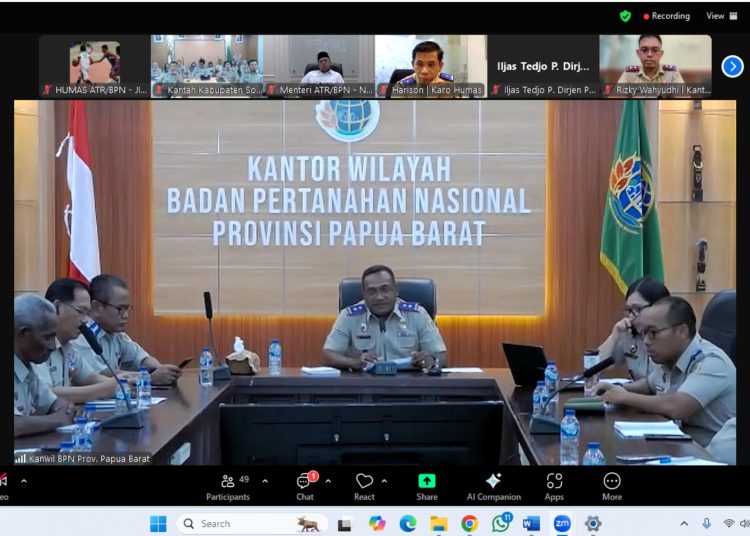Expand the video options arrow

click(24, 481)
